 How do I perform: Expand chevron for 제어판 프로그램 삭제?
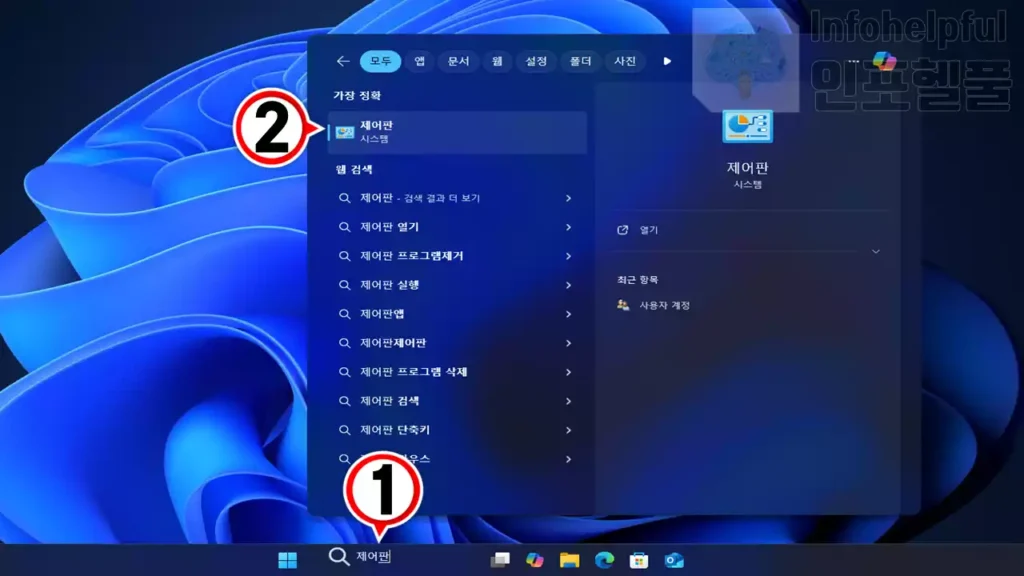click(568, 372)
